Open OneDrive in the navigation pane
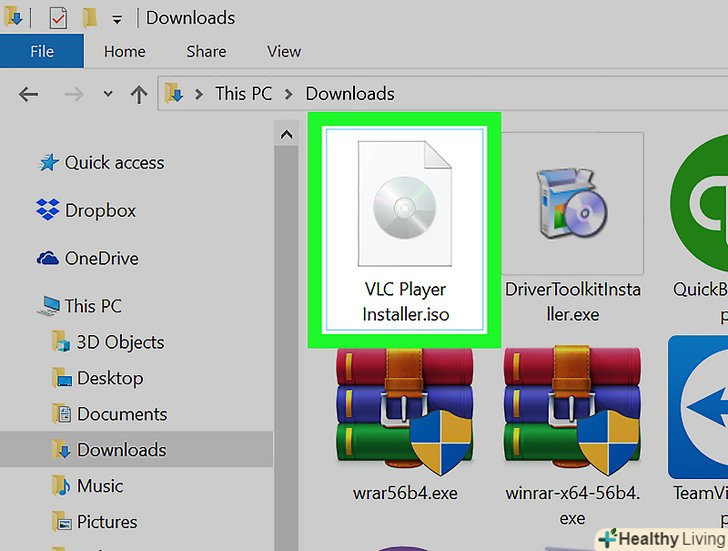The height and width of the screenshot is (551, 728). coord(102,258)
